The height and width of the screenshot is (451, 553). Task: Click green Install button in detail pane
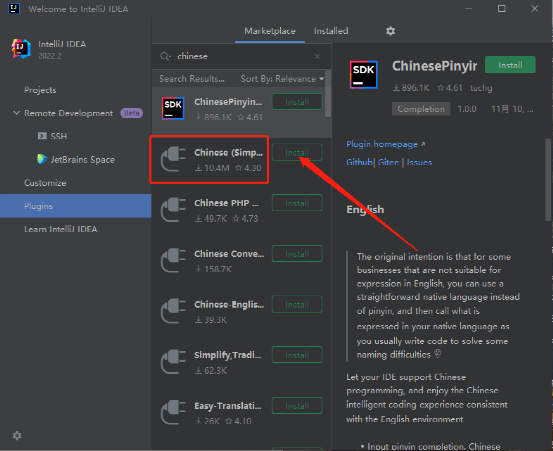tap(510, 65)
